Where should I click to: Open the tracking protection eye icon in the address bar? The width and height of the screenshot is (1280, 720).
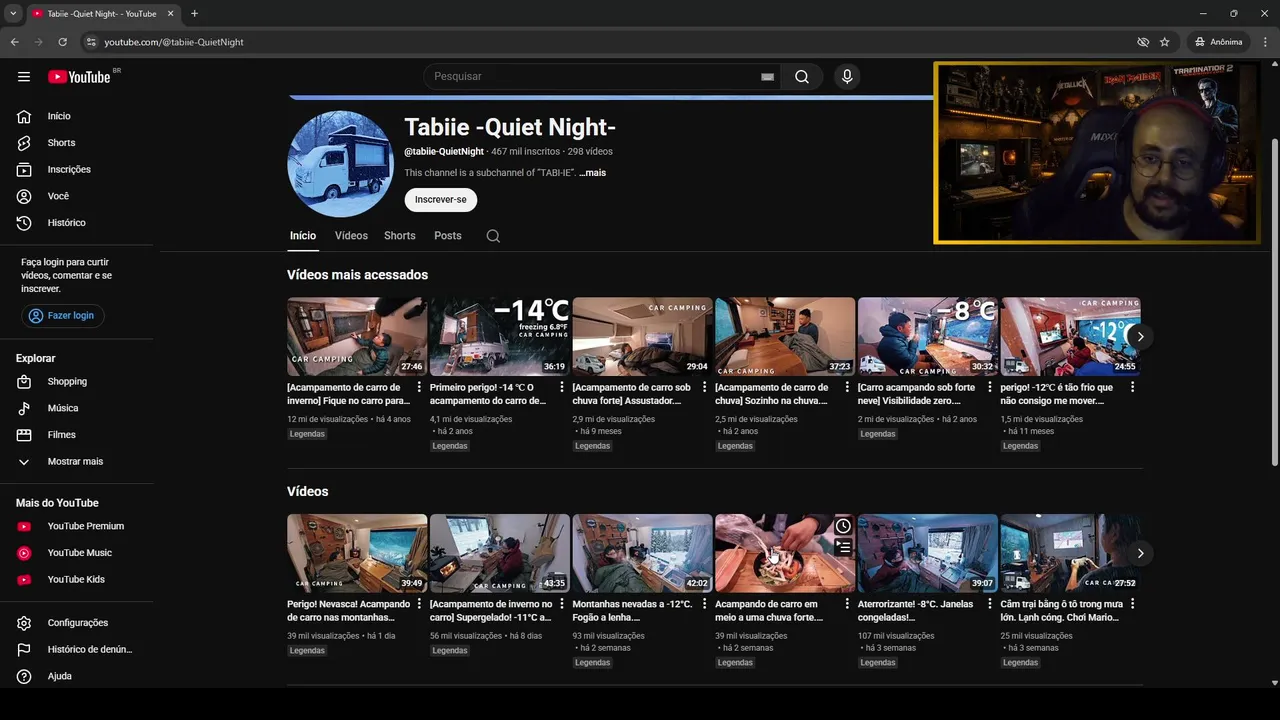pyautogui.click(x=1143, y=42)
